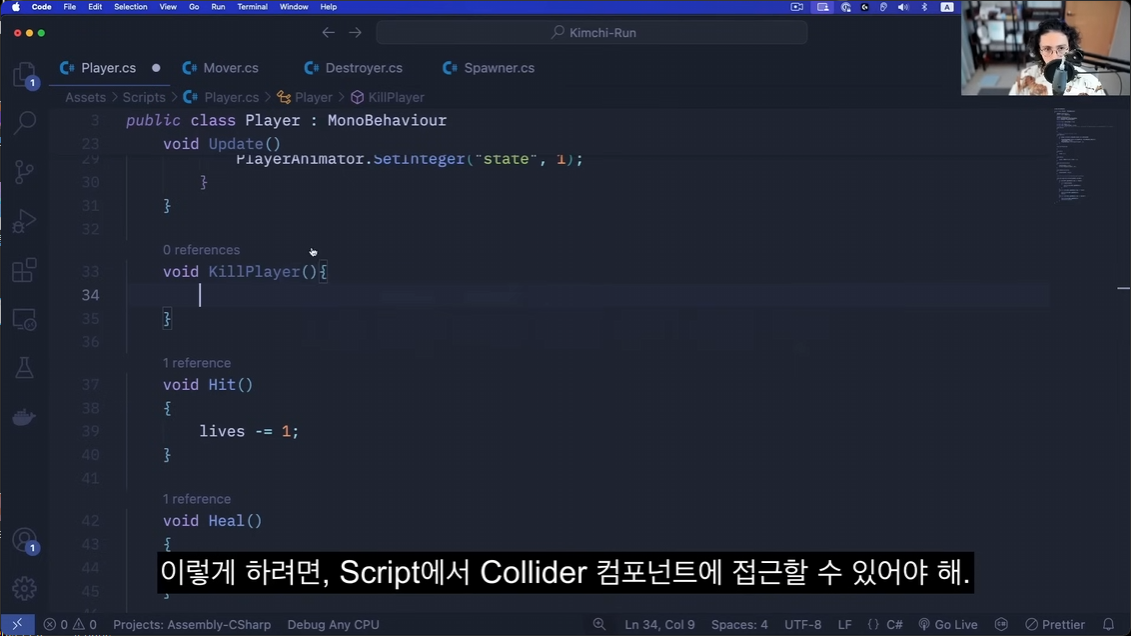Screen dimensions: 1131x636
Task: Go forward in editor navigation
Action: (x=355, y=32)
